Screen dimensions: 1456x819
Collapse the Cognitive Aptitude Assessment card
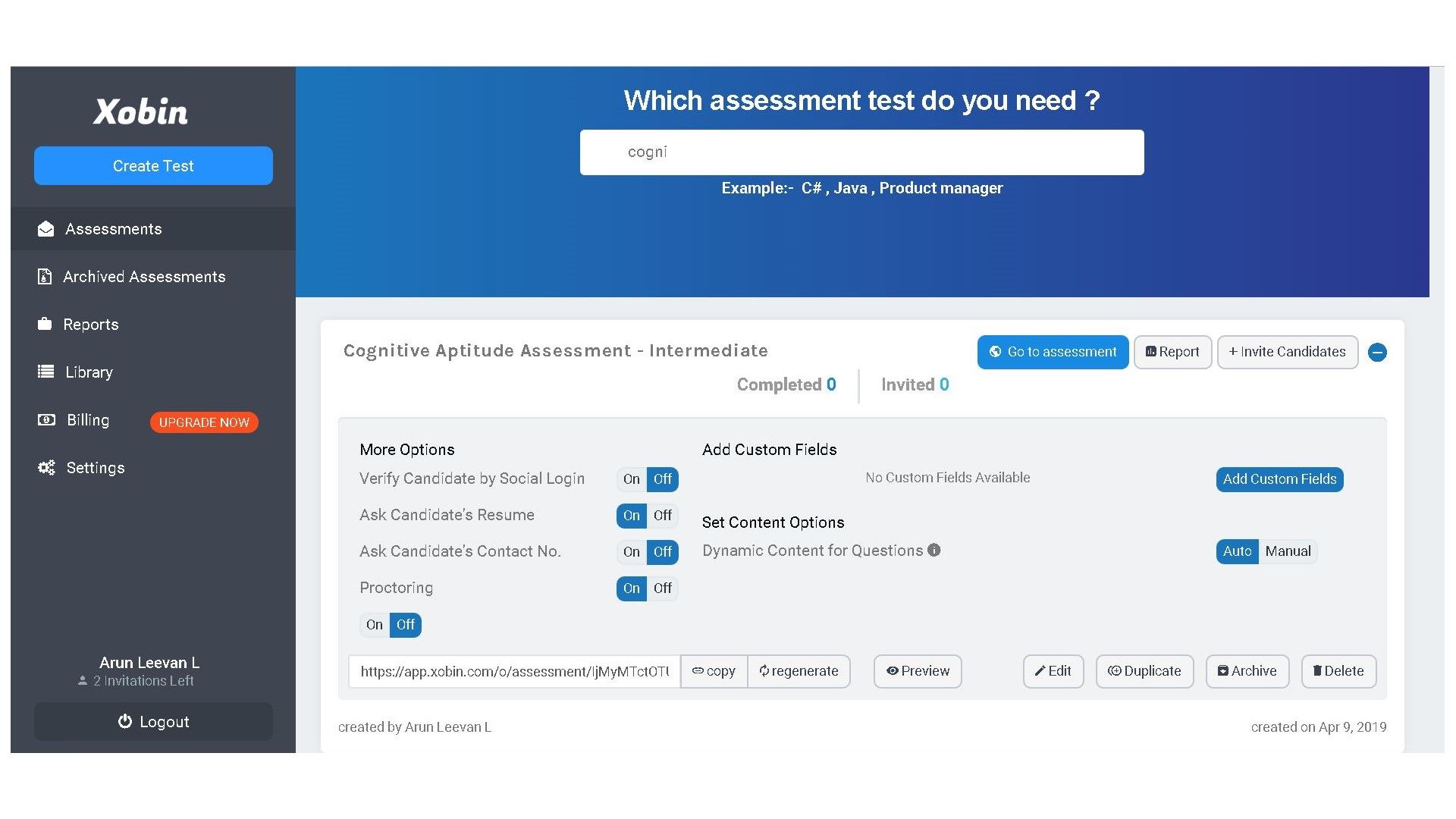click(1377, 352)
